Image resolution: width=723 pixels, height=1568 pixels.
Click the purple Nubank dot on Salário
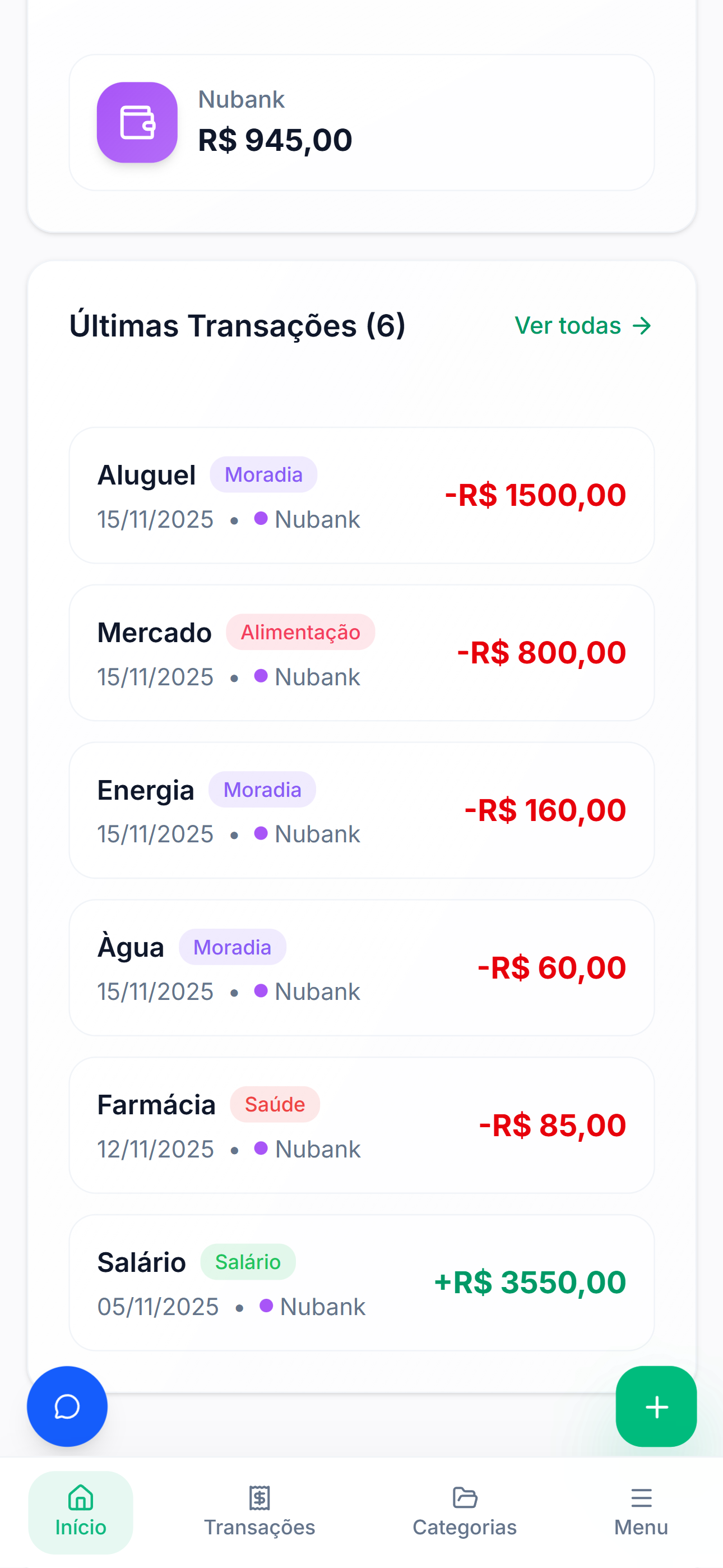tap(266, 1306)
